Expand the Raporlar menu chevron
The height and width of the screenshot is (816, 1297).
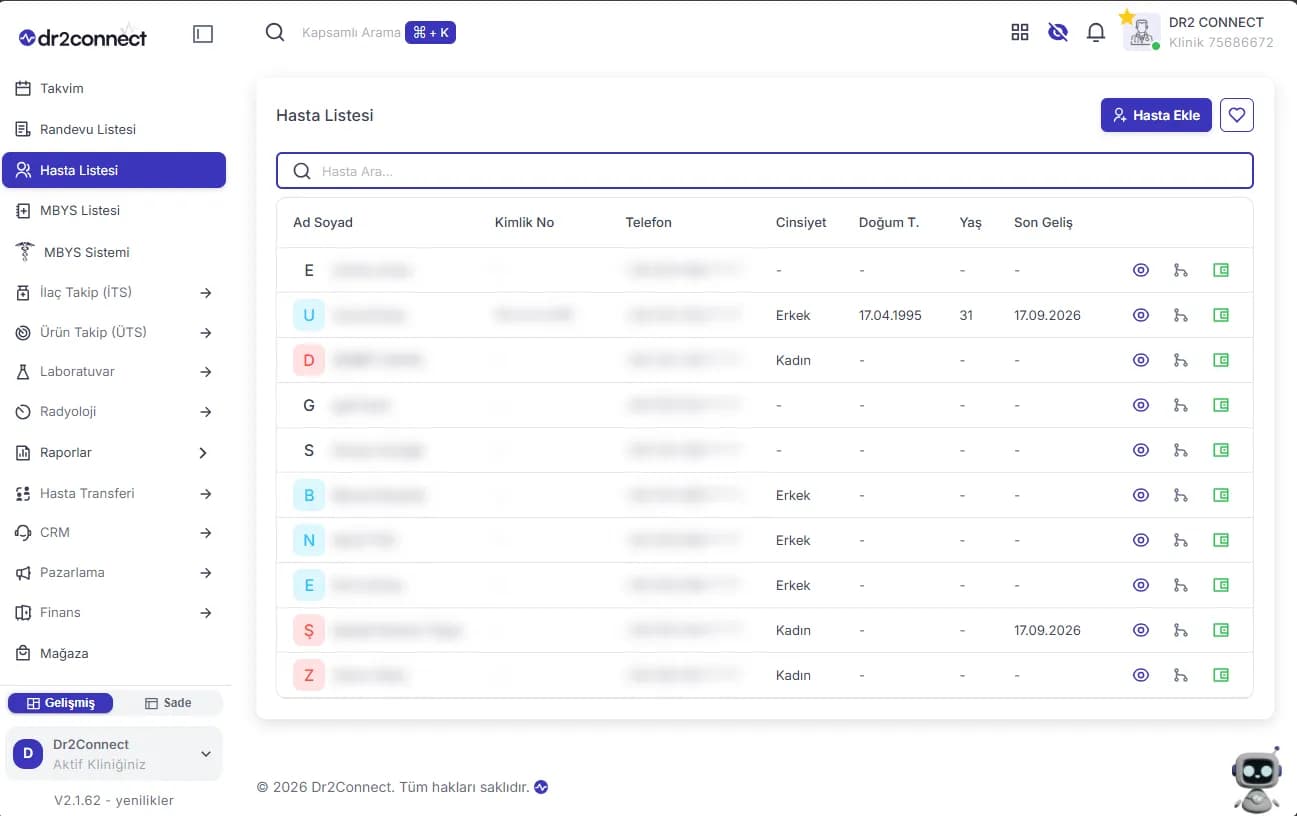coord(203,453)
